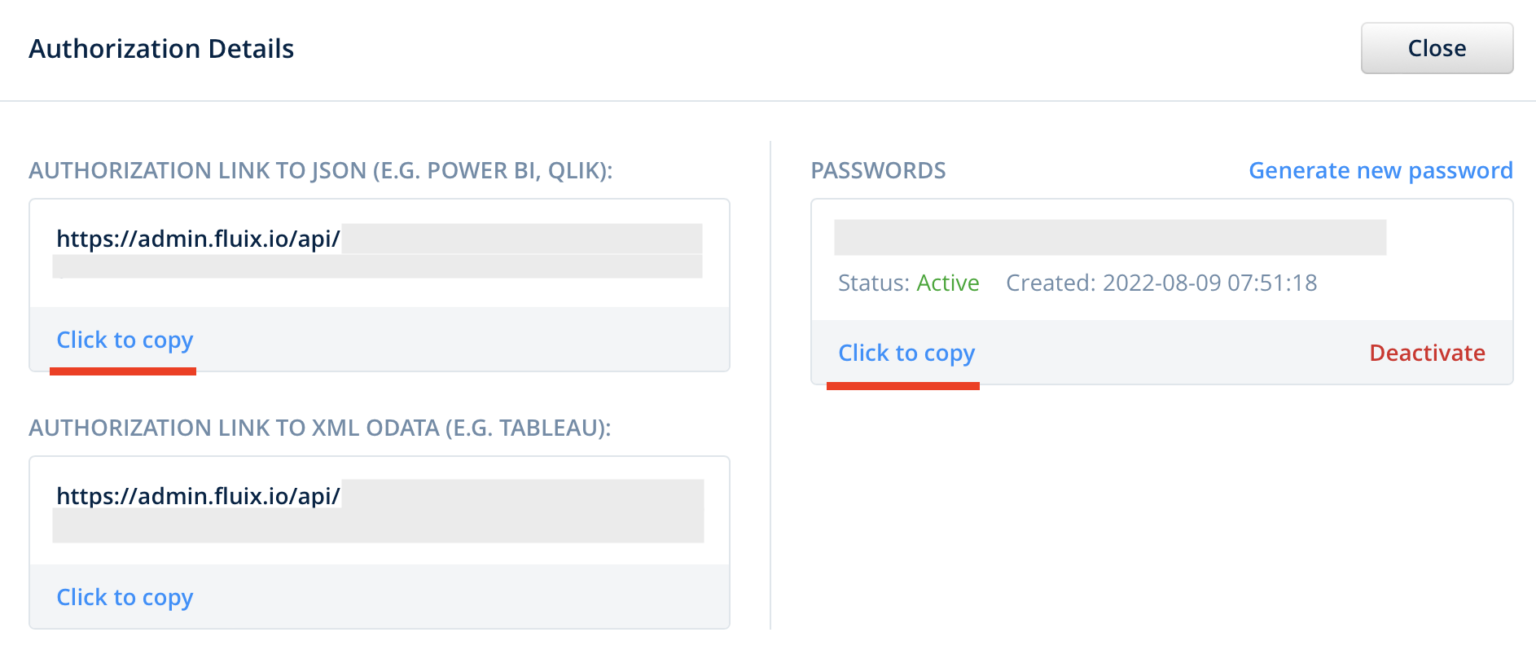Click the Generate new password link

click(x=1380, y=170)
